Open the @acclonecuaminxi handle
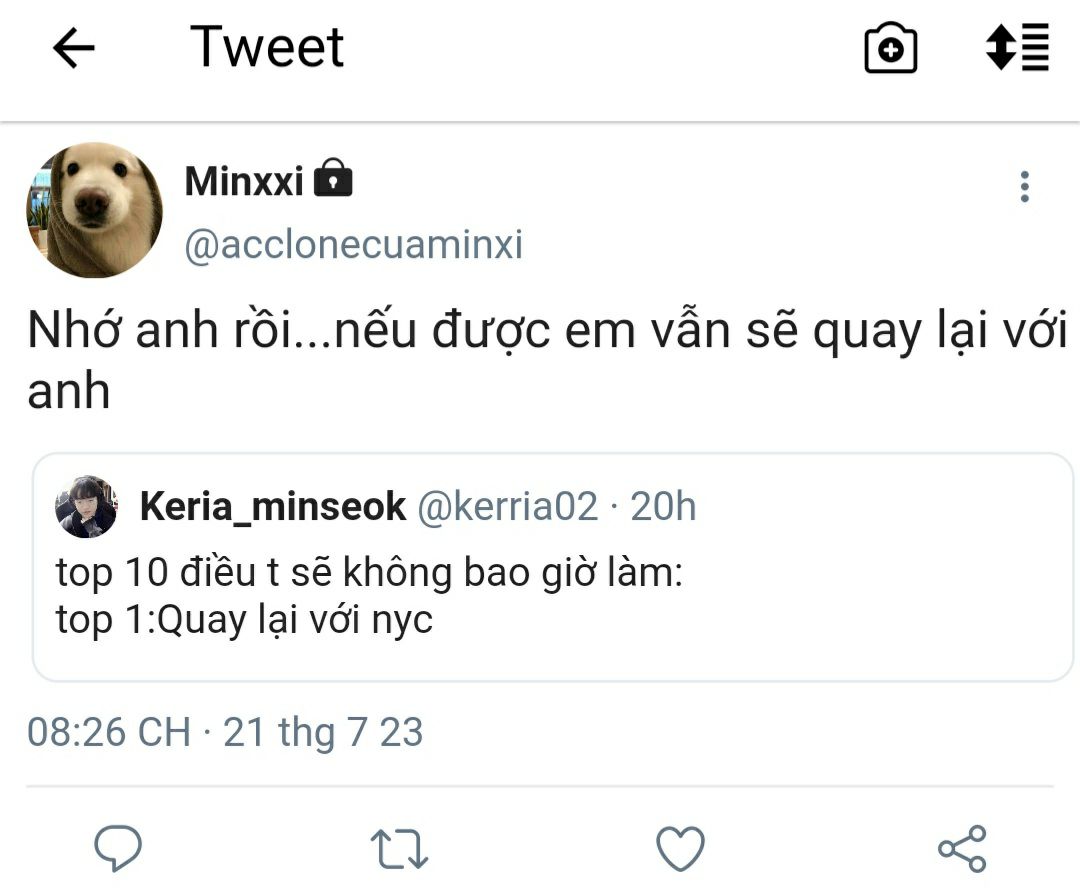 coord(353,245)
